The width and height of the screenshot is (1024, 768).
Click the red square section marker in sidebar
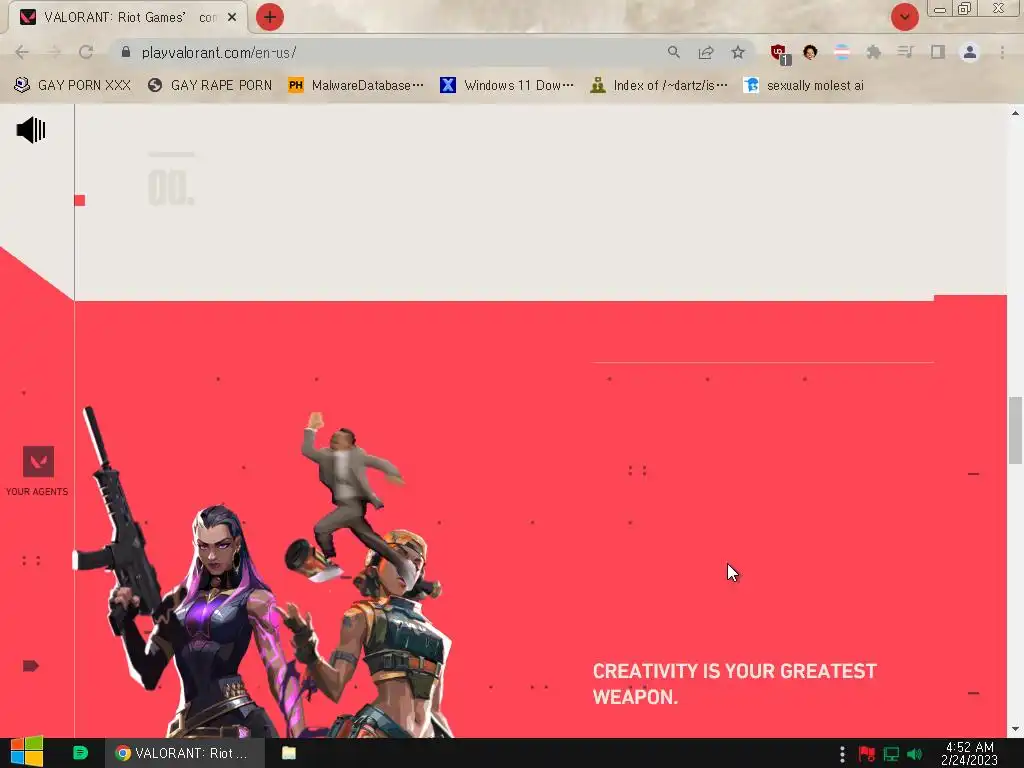(x=80, y=200)
